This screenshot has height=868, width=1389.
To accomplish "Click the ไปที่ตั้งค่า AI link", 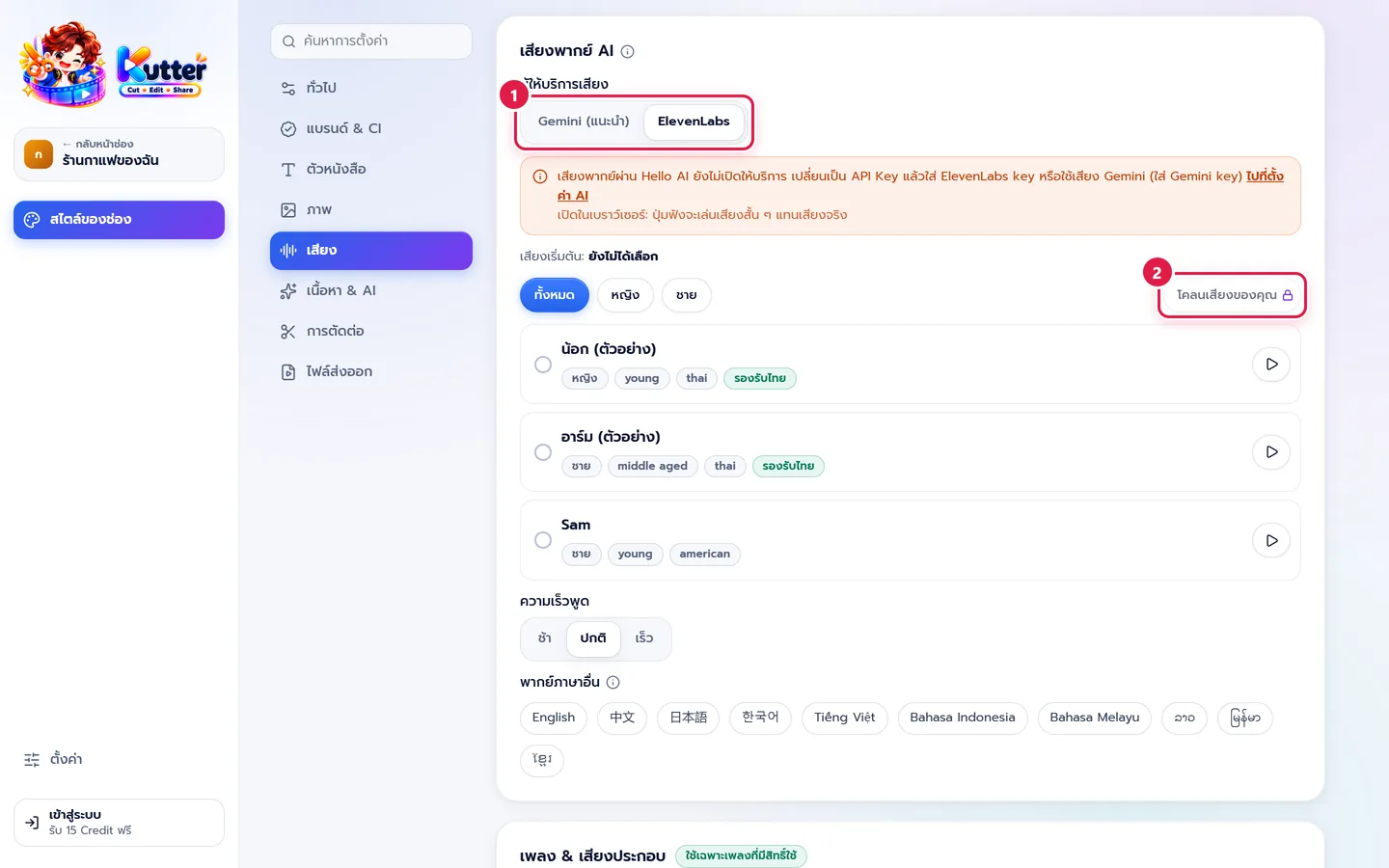I will click(x=1265, y=176).
